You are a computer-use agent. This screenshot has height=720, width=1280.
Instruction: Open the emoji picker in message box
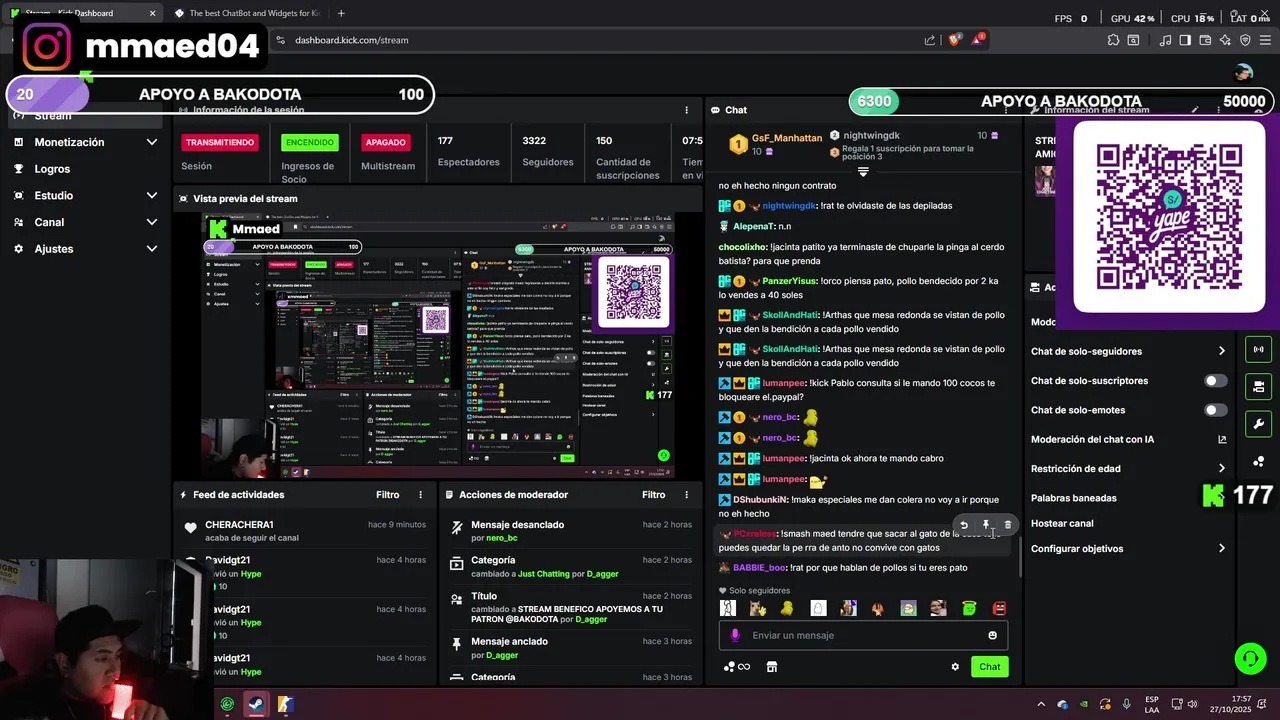coord(992,635)
